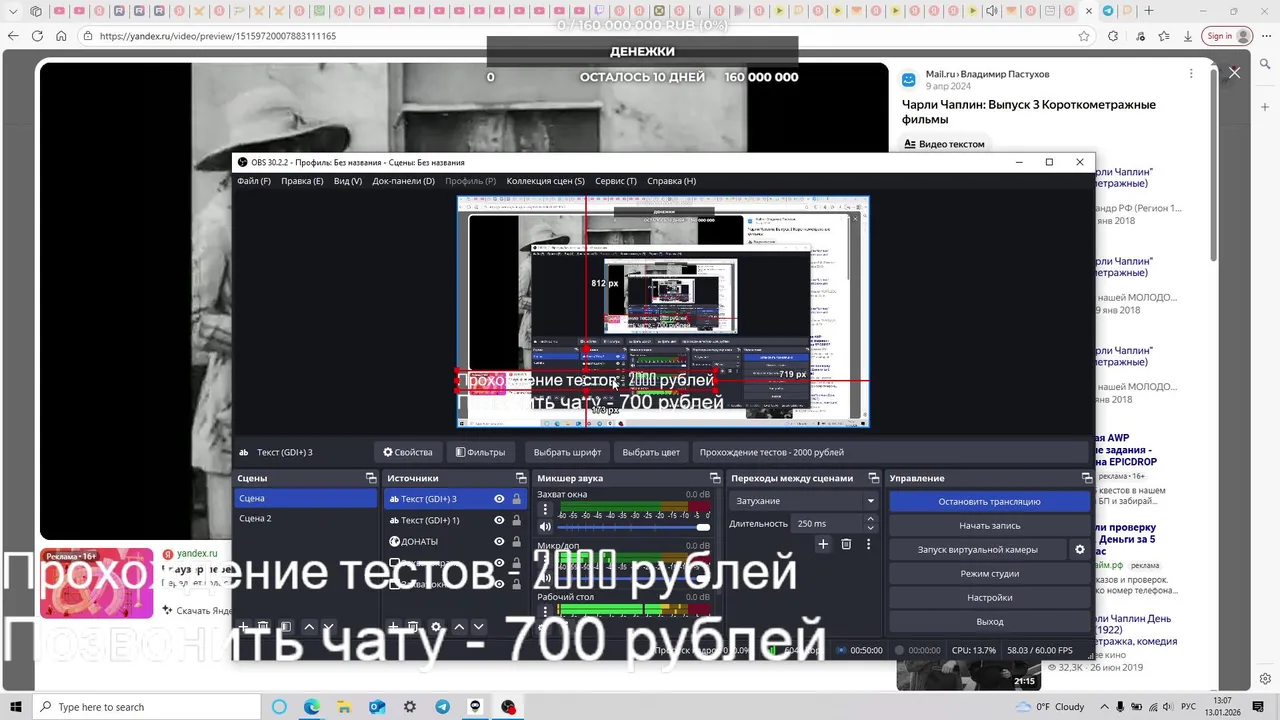Lock the Текст (GDI+) 3 source
Screen dimensions: 1280x720
pos(516,499)
